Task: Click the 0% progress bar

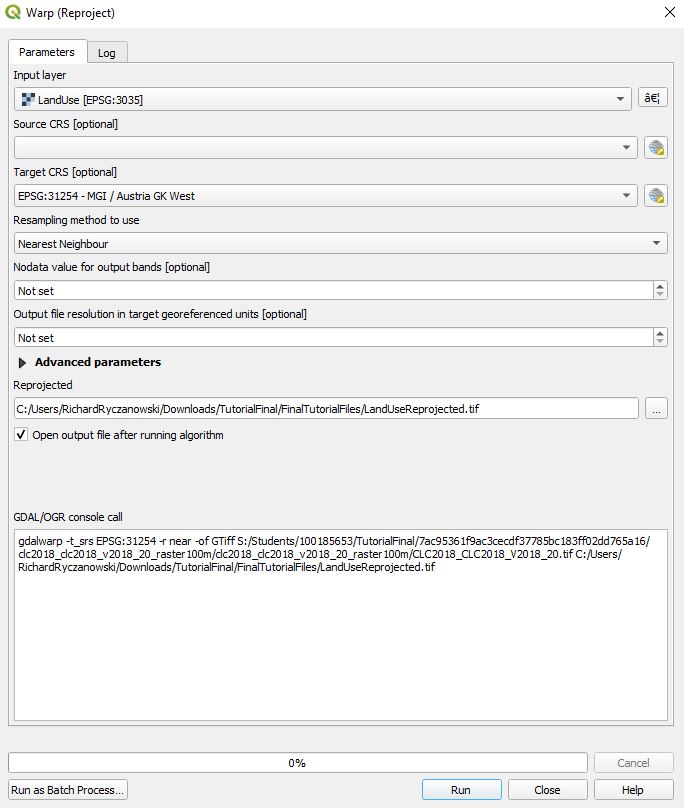Action: tap(297, 763)
